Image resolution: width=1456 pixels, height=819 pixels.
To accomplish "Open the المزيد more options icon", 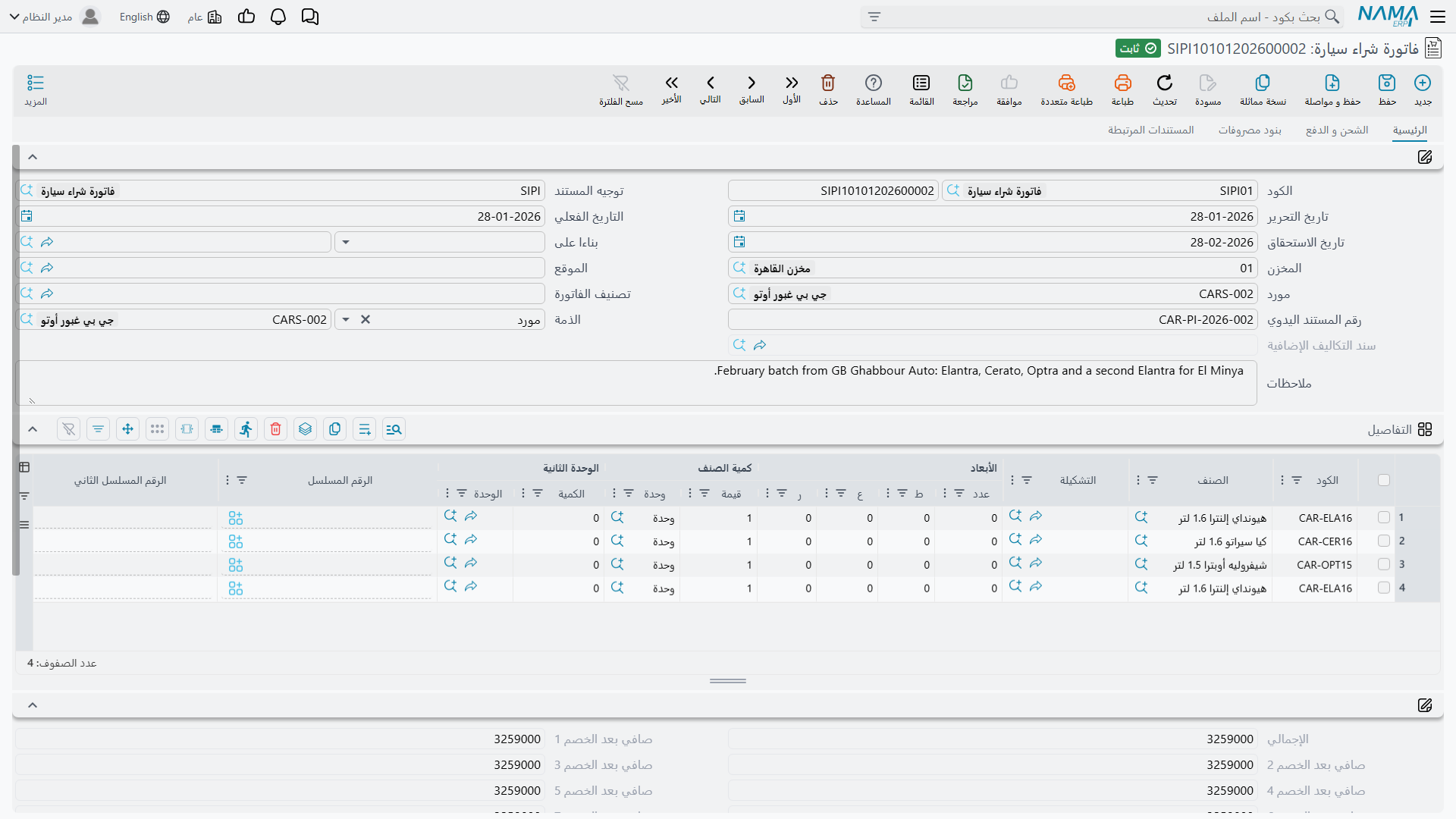I will pyautogui.click(x=36, y=83).
